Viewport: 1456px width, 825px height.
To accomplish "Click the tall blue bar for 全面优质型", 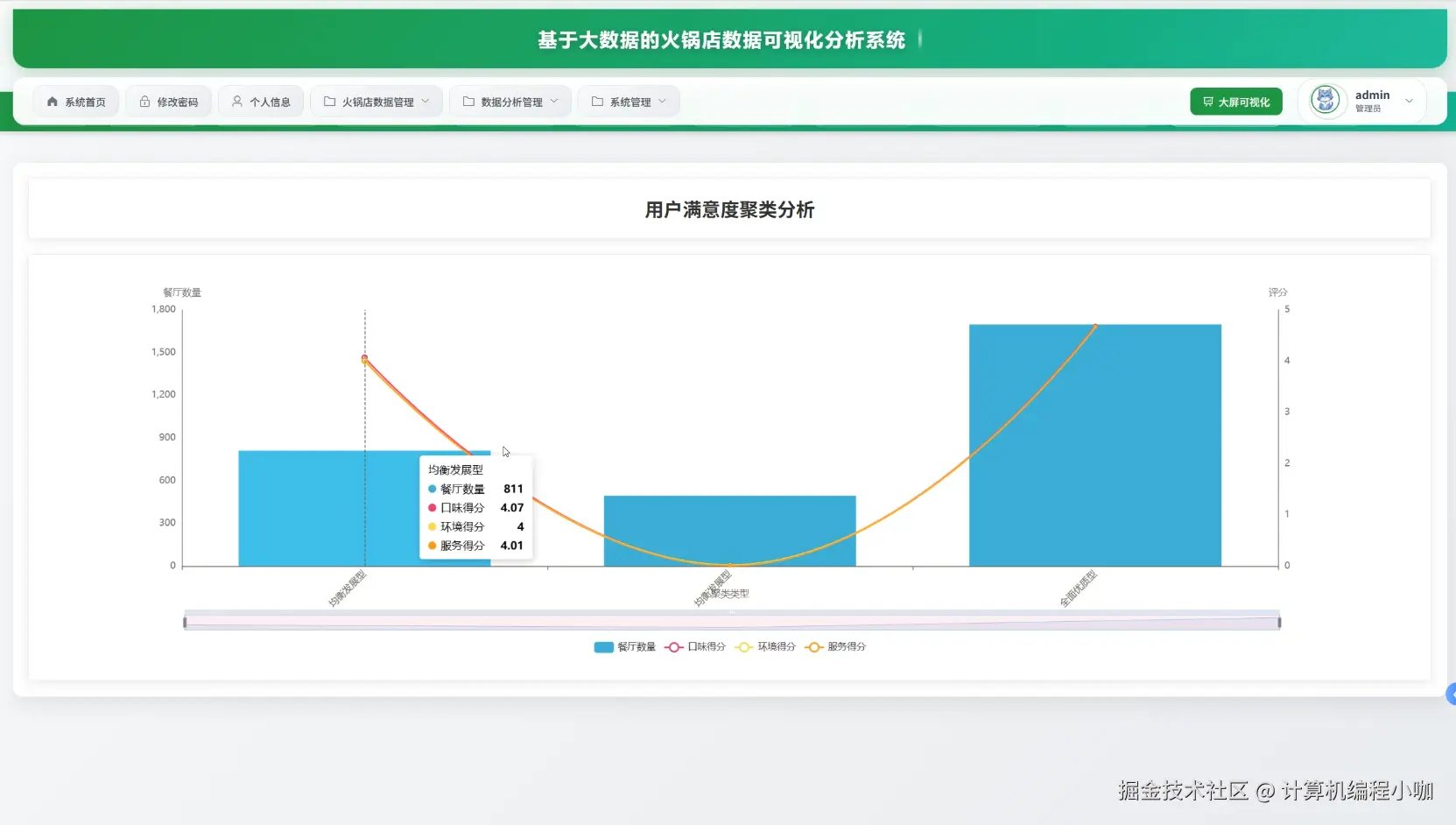I will point(1094,445).
